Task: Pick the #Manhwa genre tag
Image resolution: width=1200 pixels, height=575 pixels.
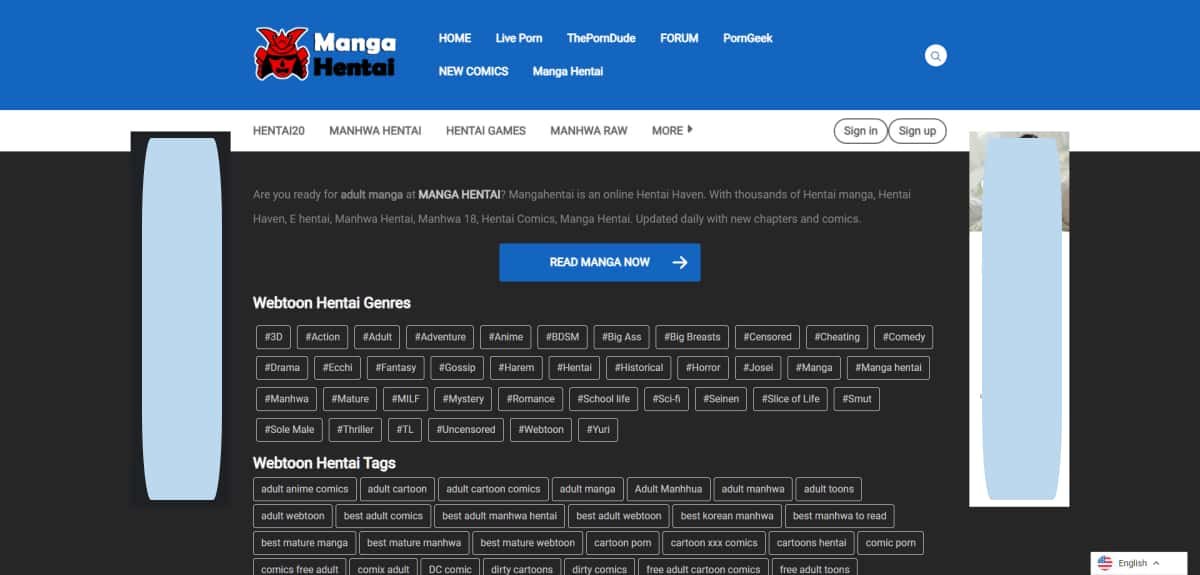Action: 286,399
